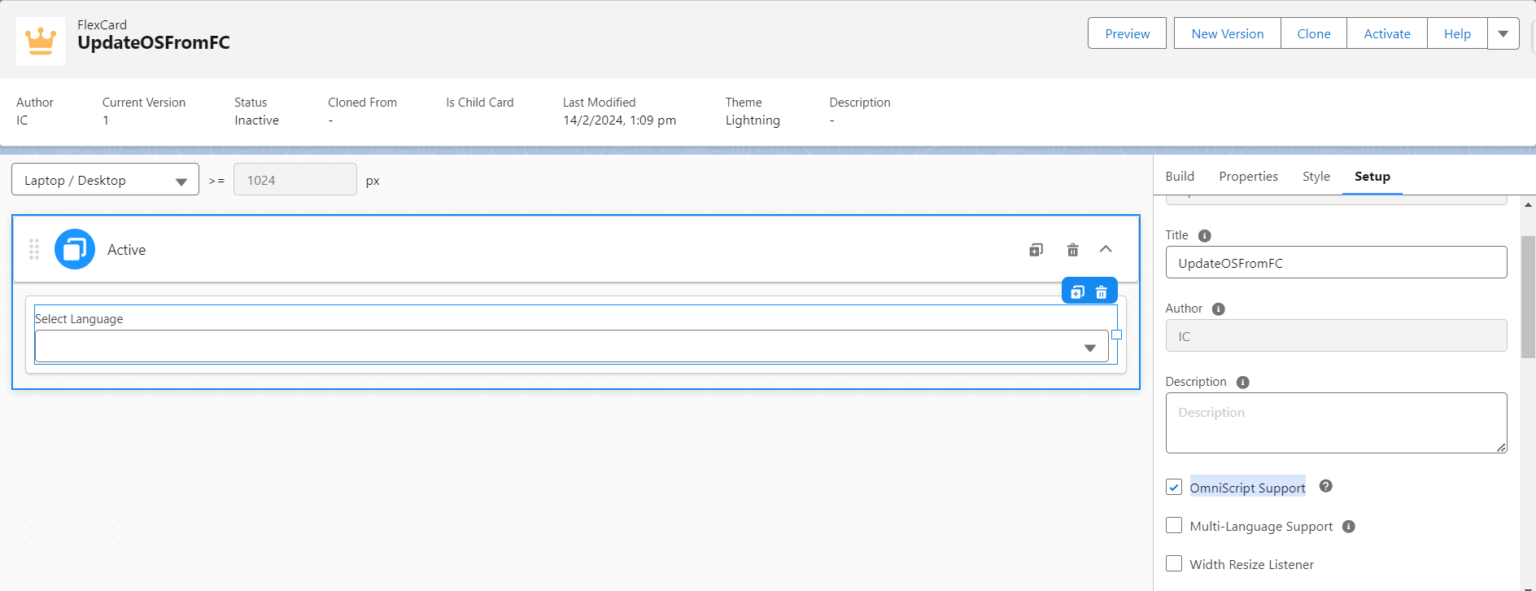This screenshot has width=1536, height=591.
Task: Enable the Width Resize Listener checkbox
Action: 1173,563
